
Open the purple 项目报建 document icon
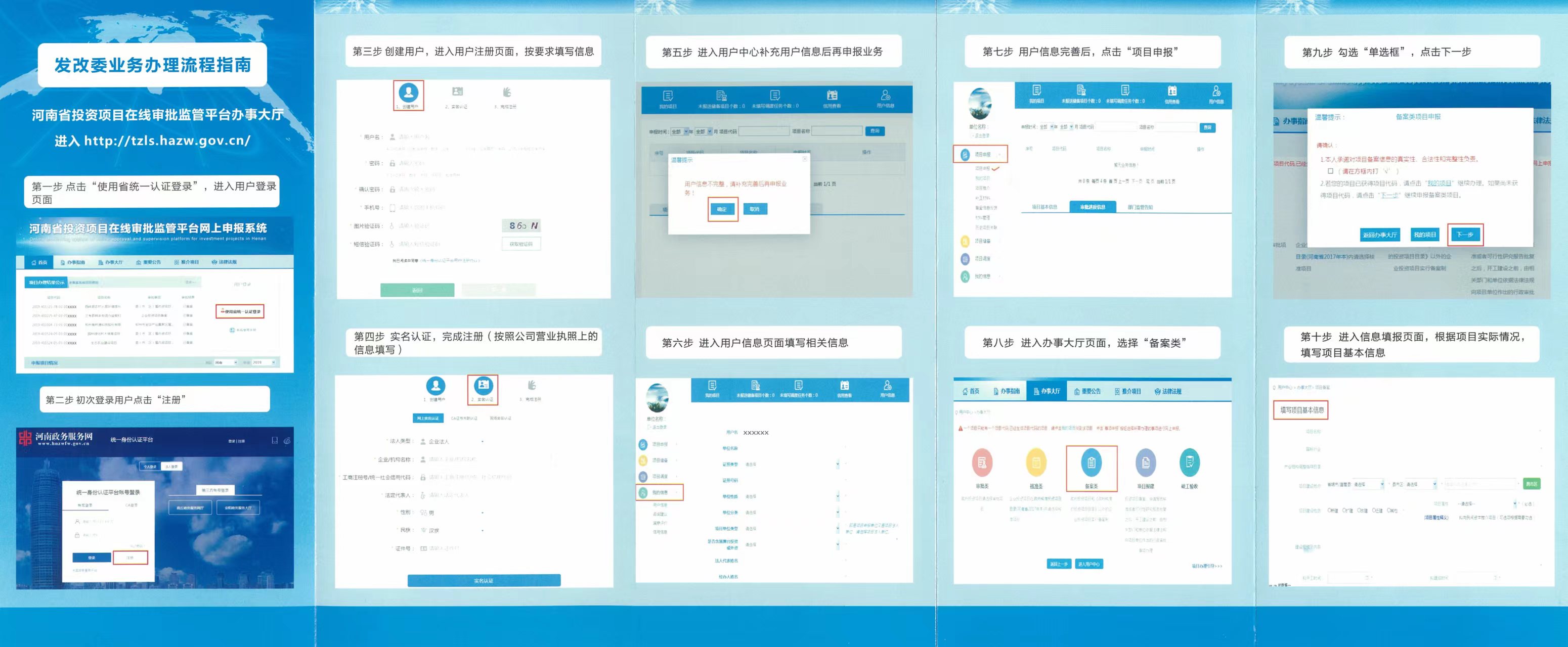click(x=1146, y=464)
